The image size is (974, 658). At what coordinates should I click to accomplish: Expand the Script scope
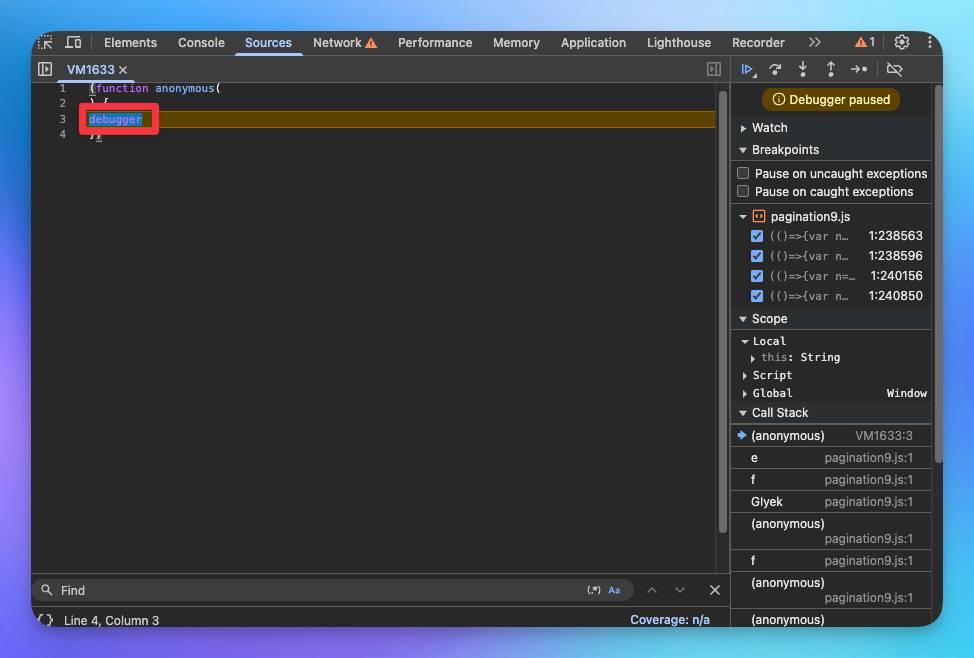point(745,375)
